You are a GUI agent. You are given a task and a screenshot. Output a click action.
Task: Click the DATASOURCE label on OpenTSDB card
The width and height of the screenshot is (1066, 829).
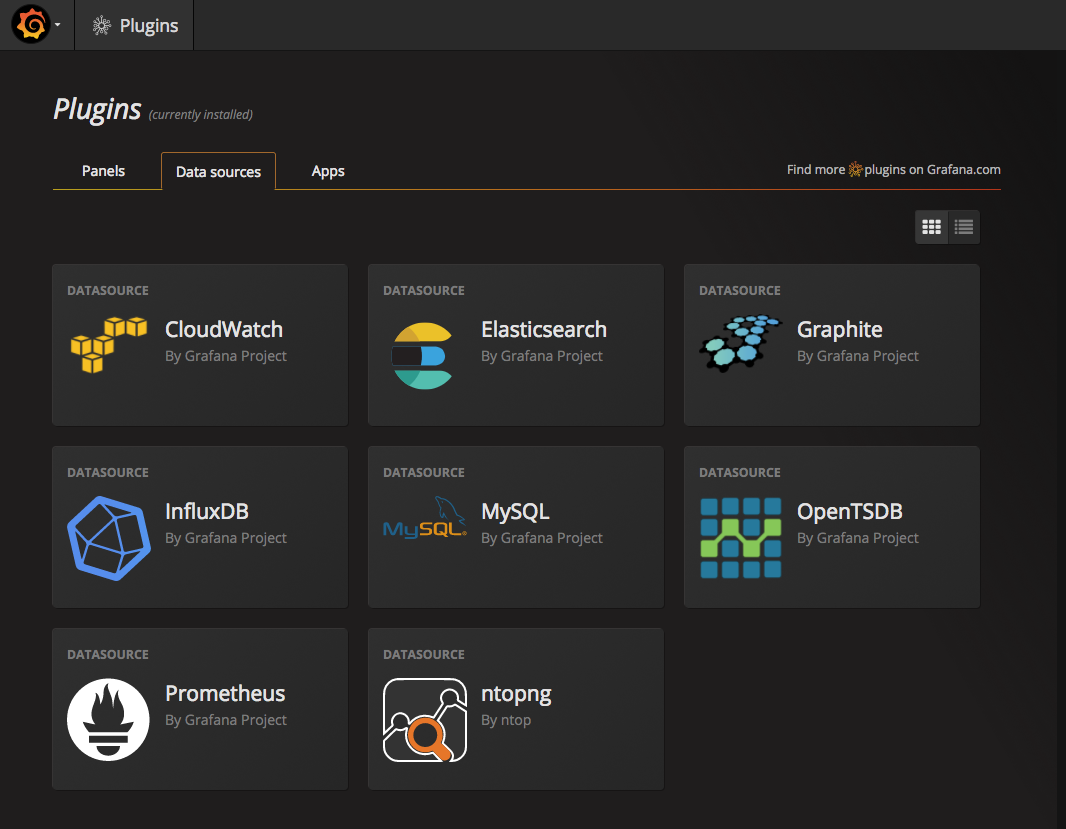click(740, 473)
